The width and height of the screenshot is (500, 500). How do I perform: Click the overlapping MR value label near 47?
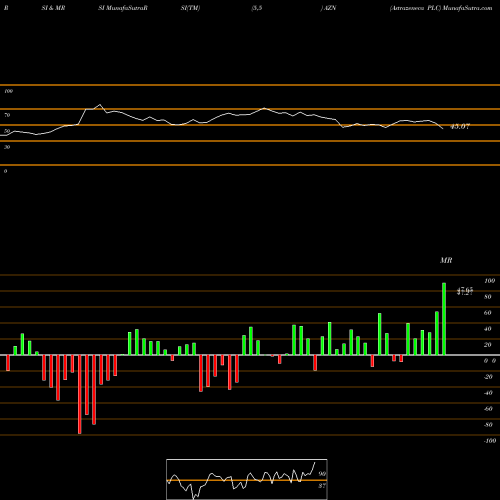(x=465, y=291)
